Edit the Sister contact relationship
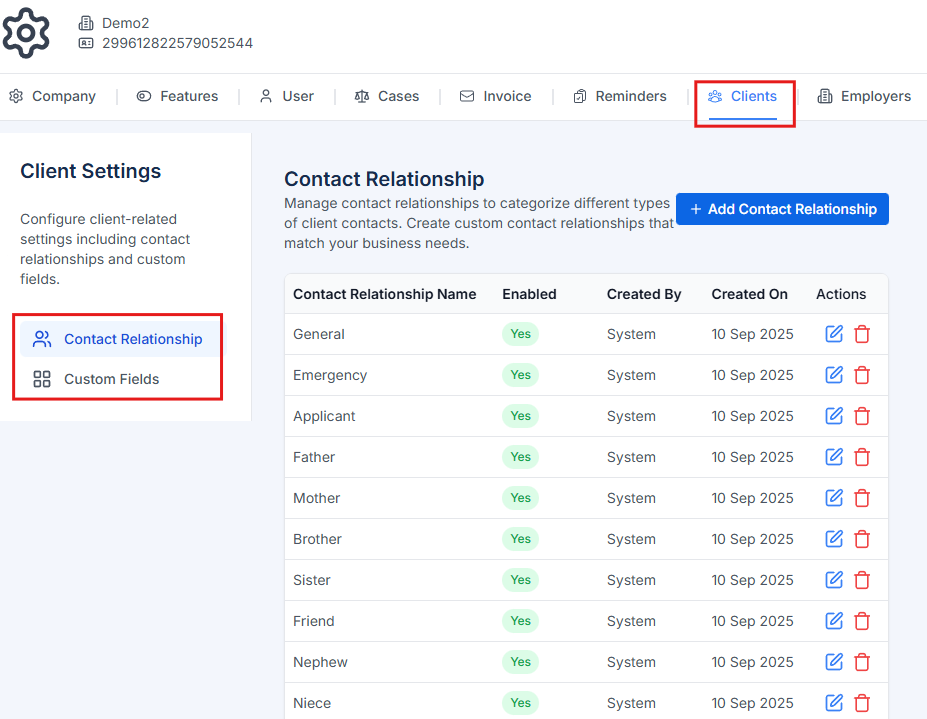Viewport: 927px width, 719px height. [834, 580]
